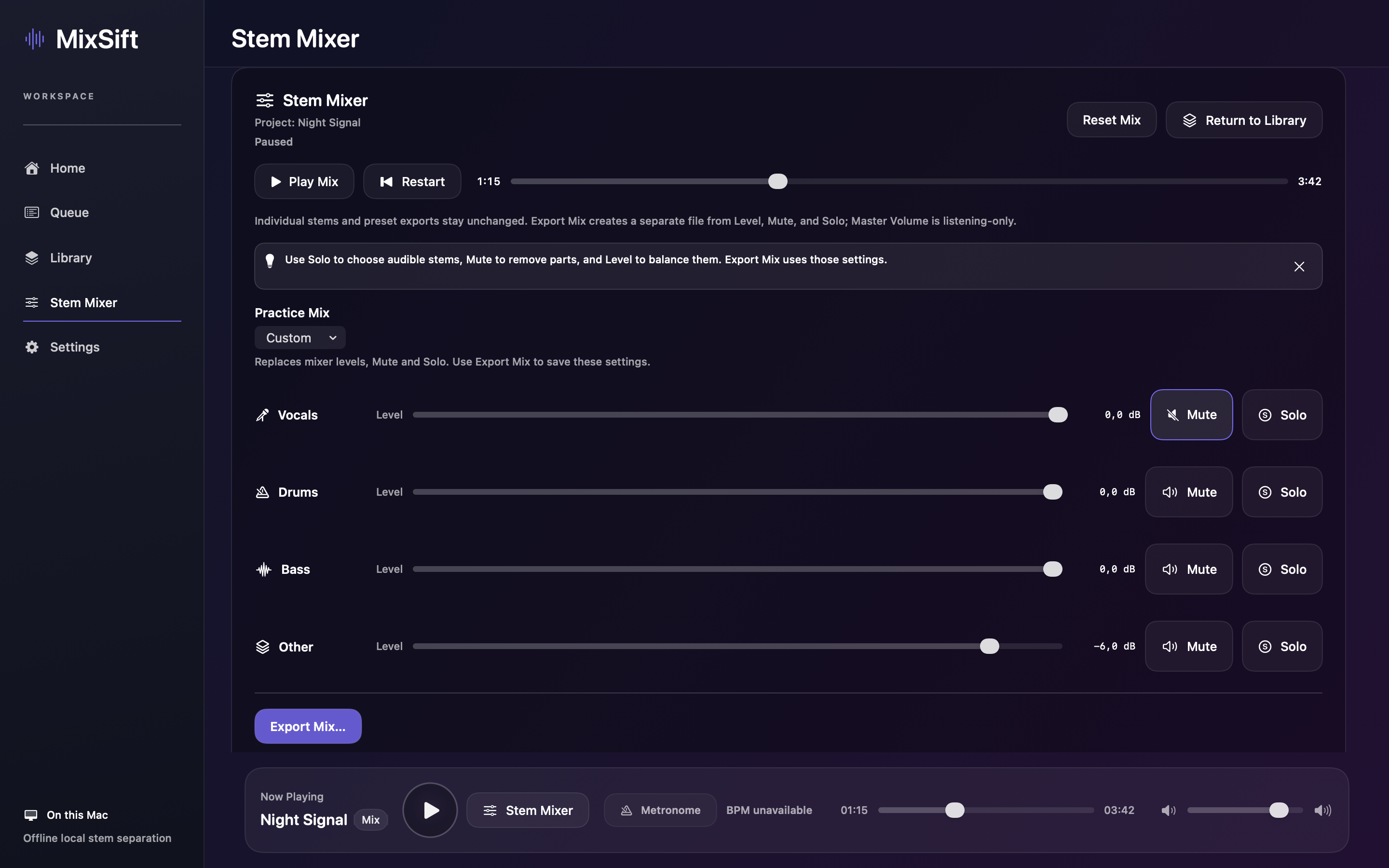Click the Mix badge next to Night Signal
The image size is (1389, 868).
[x=371, y=820]
